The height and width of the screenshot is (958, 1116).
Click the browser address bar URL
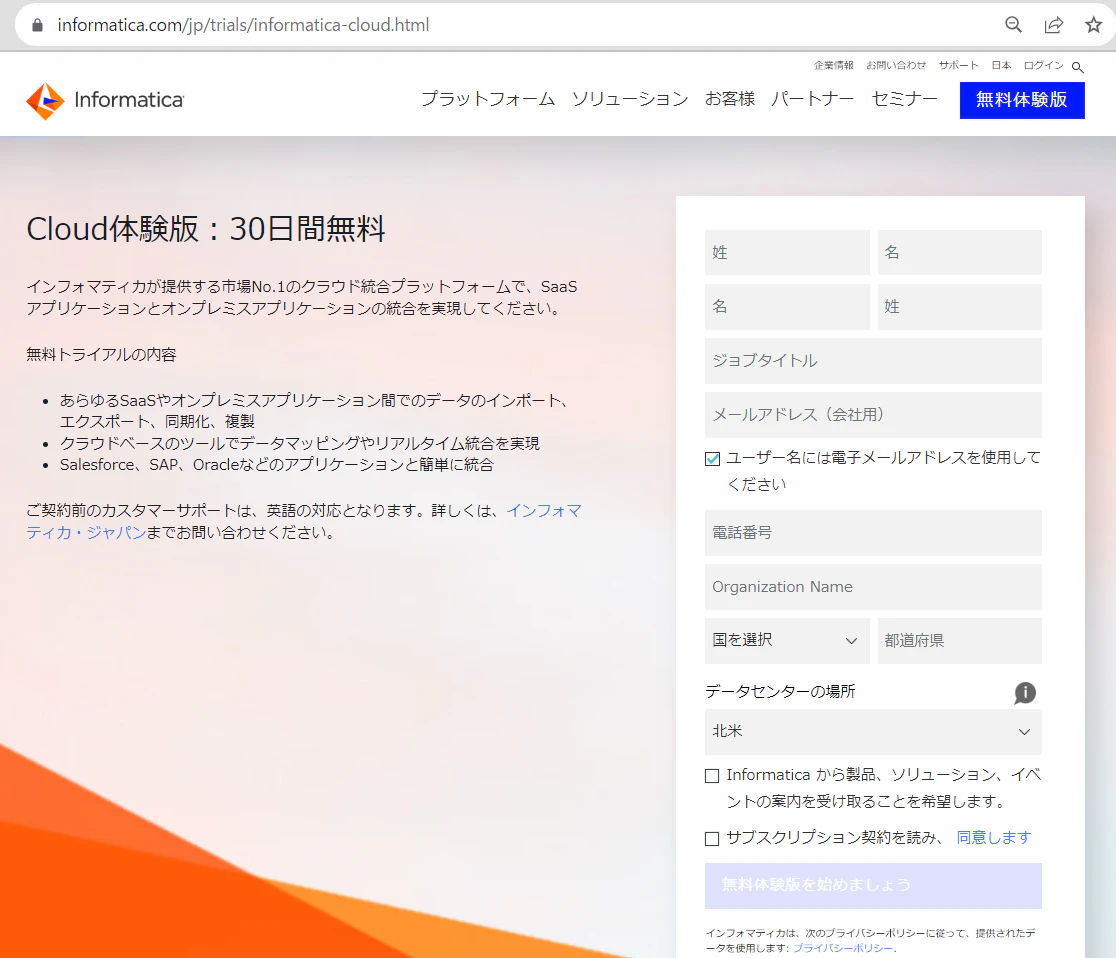[243, 25]
